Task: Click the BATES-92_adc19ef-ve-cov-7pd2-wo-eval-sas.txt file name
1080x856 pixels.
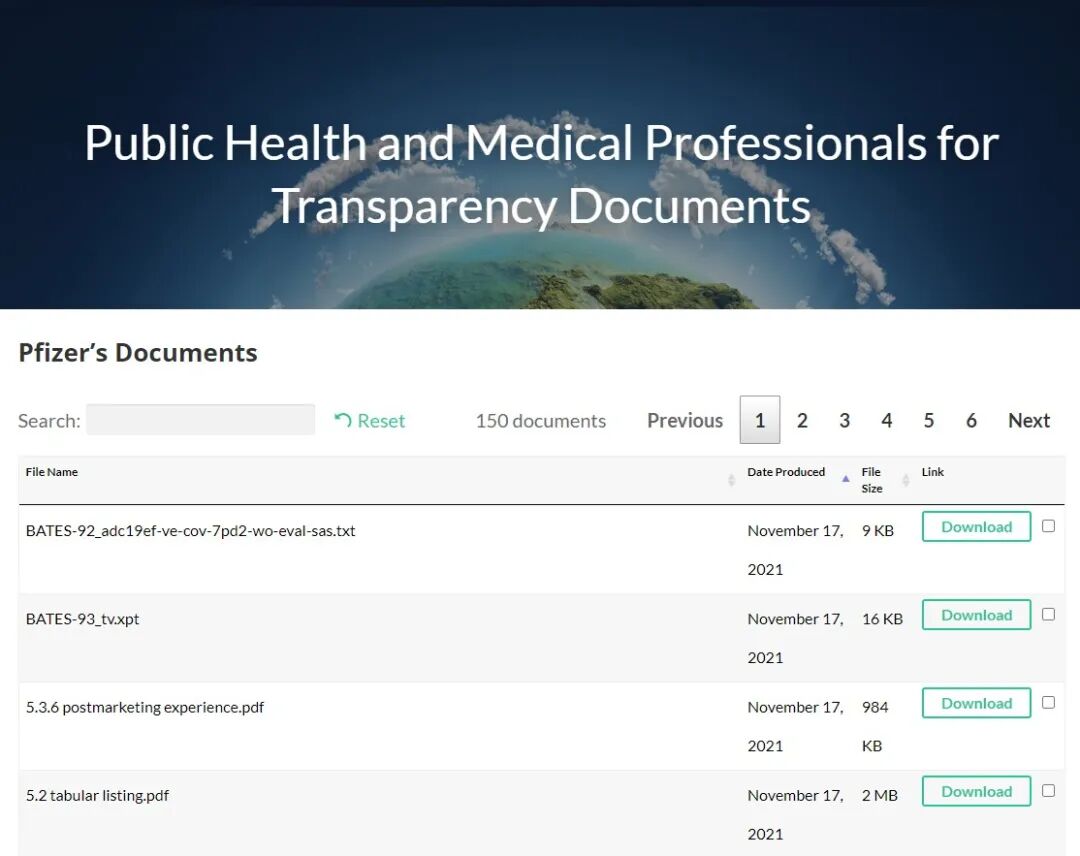Action: (x=190, y=531)
